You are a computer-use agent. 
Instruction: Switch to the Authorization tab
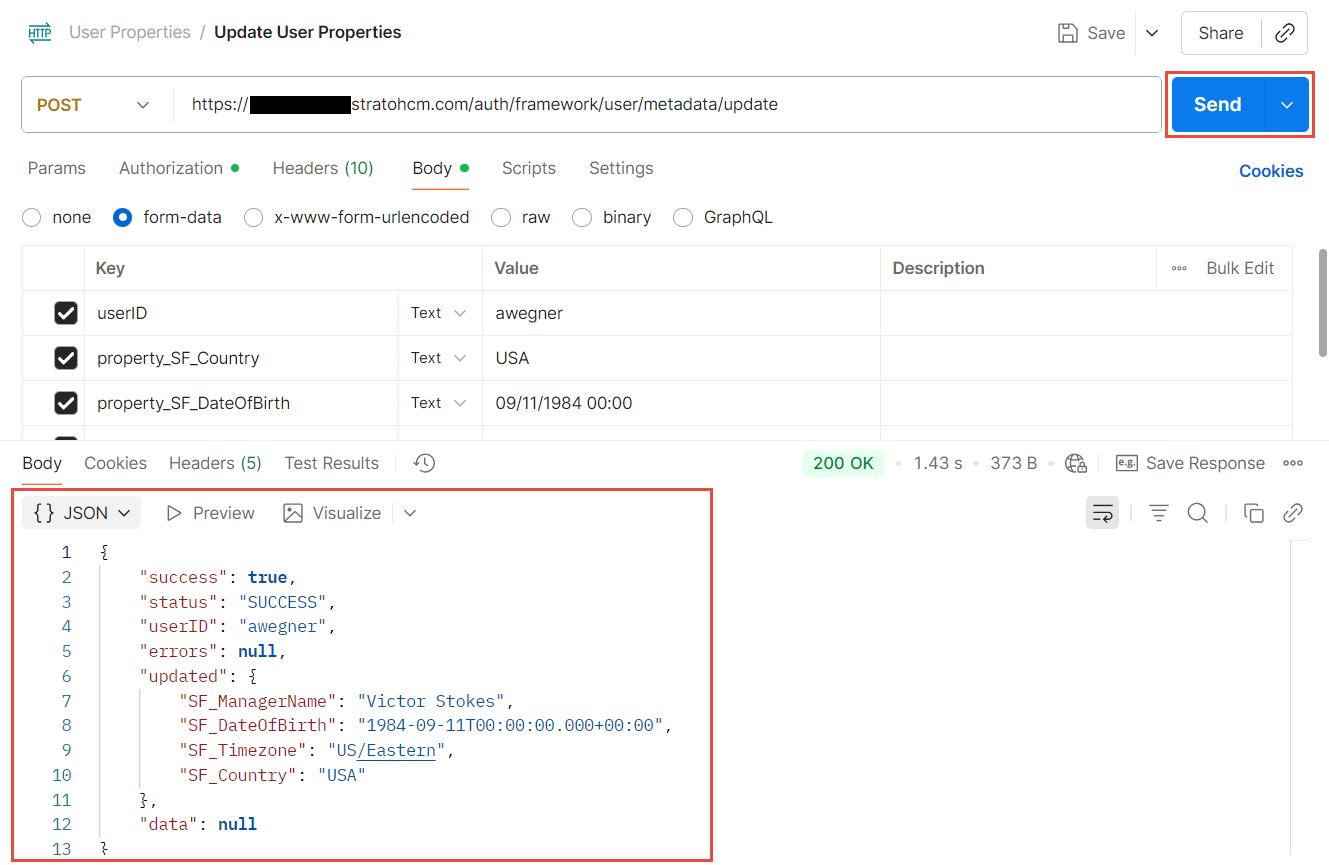pos(171,168)
